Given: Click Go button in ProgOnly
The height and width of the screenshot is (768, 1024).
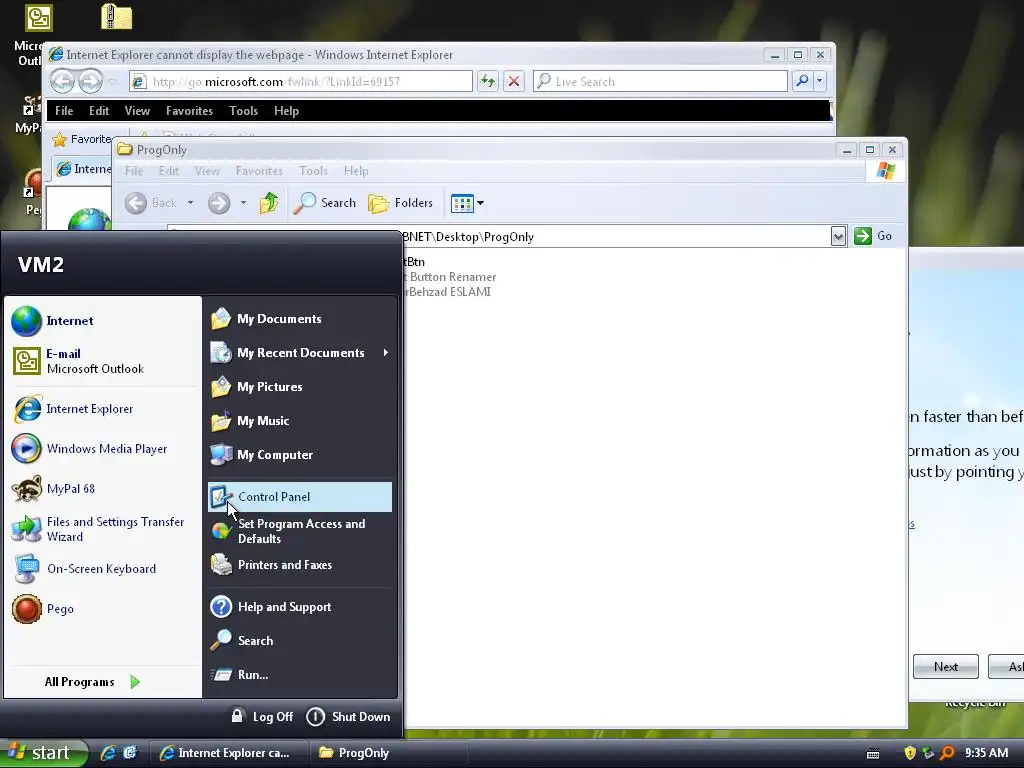Looking at the screenshot, I should click(x=873, y=236).
